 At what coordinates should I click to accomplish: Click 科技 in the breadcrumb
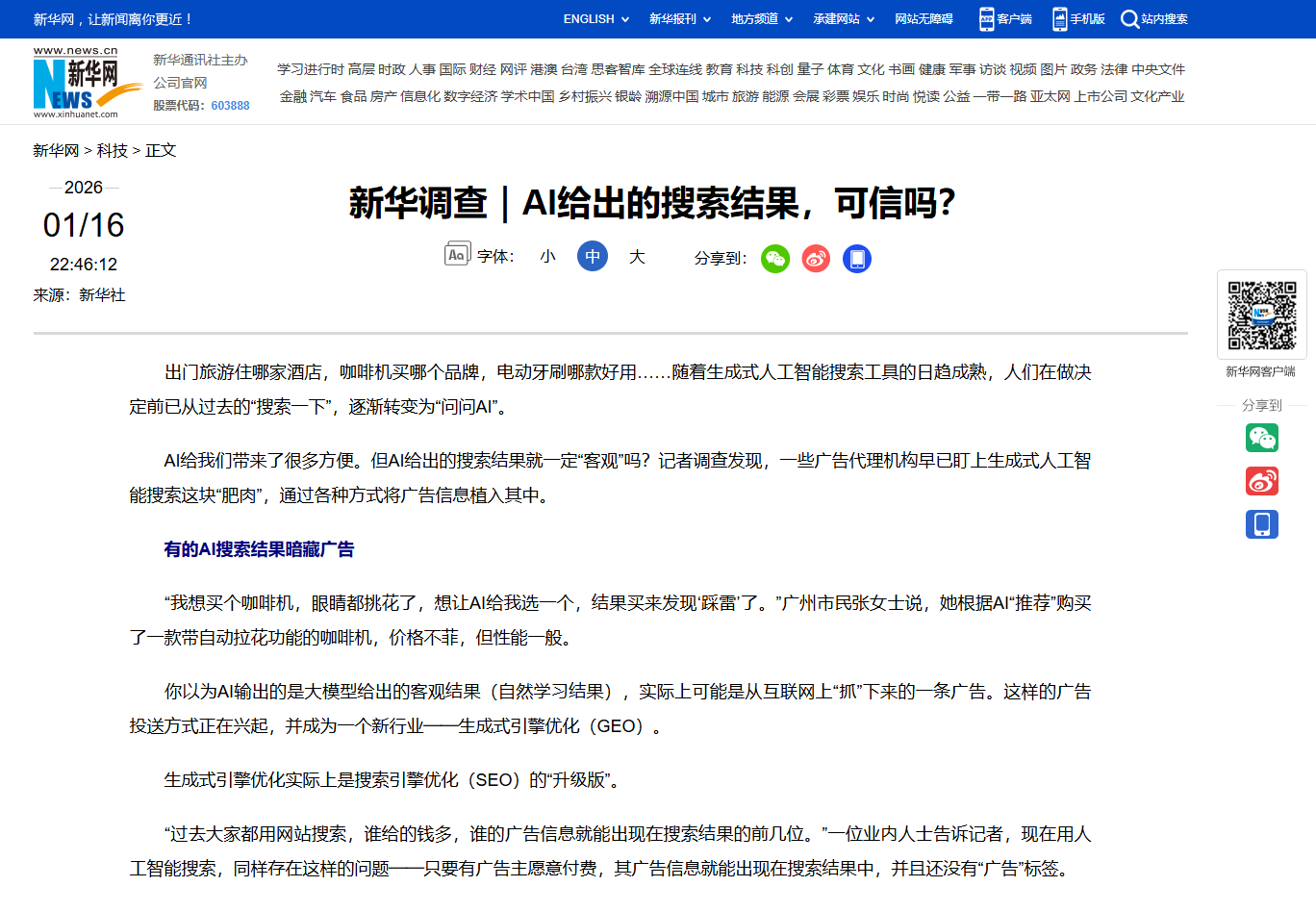[x=112, y=151]
